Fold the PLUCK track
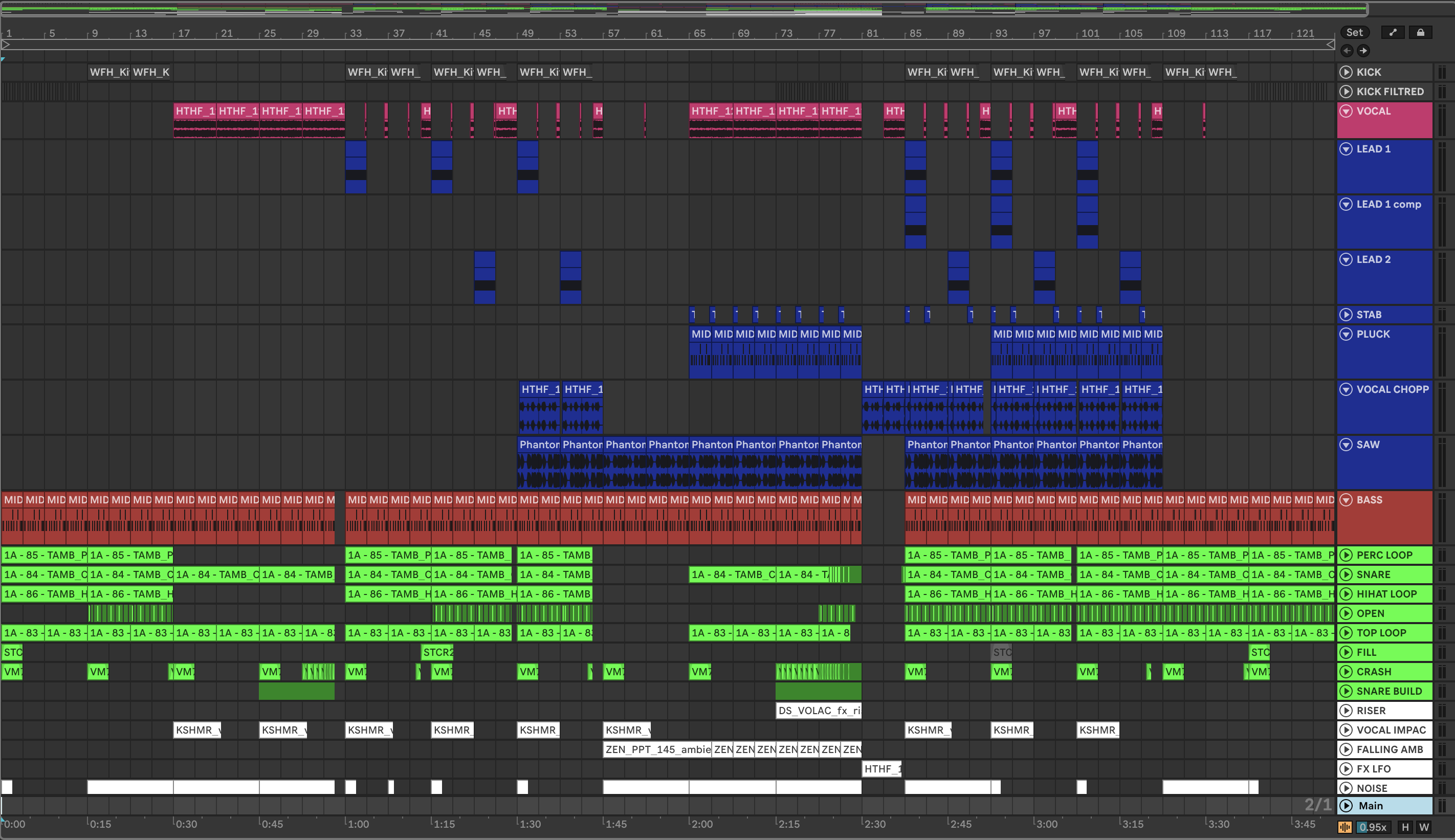The height and width of the screenshot is (840, 1455). (x=1346, y=334)
